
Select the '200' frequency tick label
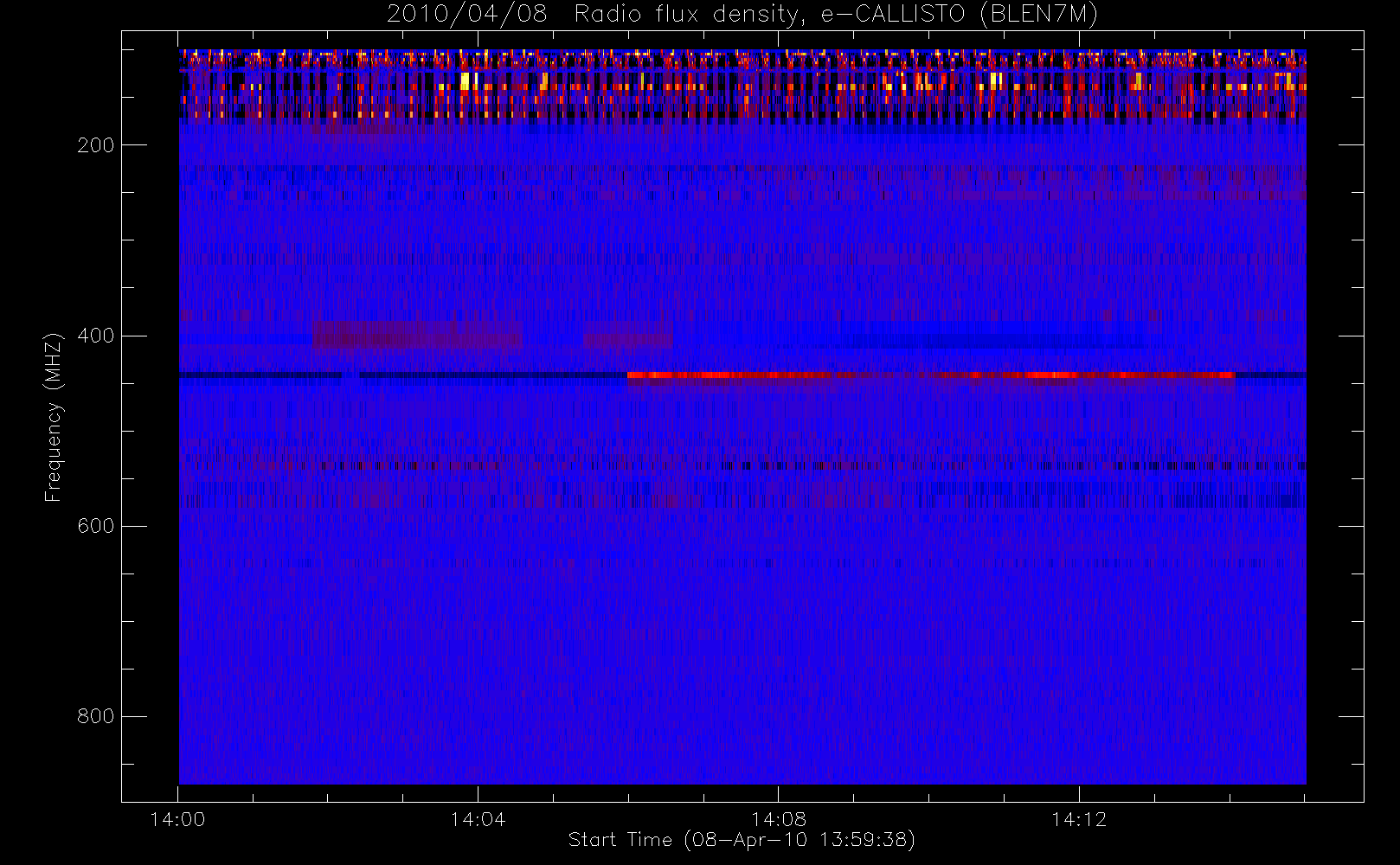pos(95,145)
